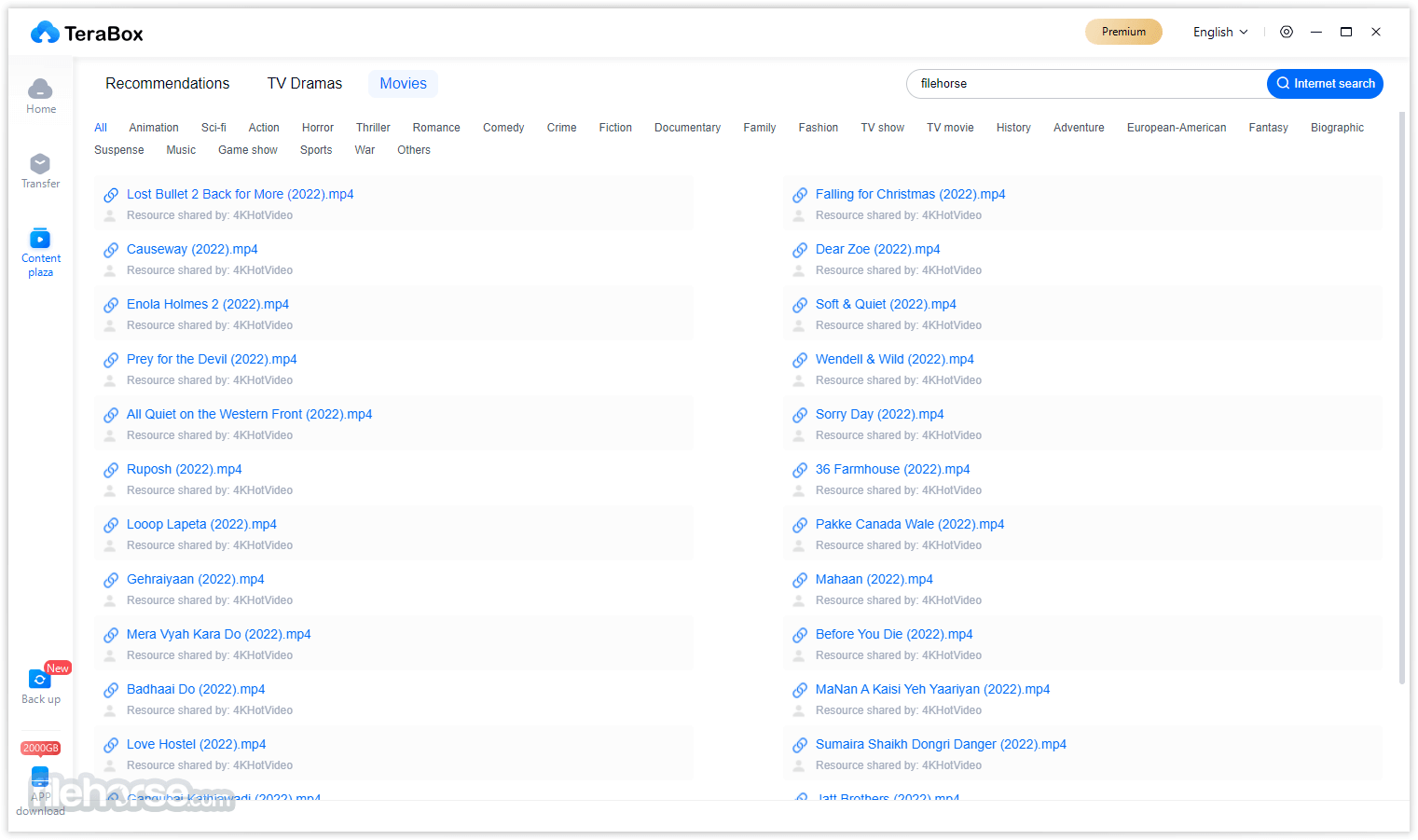Viewport: 1418px width, 840px height.
Task: Click link icon beside Badhaai Do
Action: pos(111,690)
